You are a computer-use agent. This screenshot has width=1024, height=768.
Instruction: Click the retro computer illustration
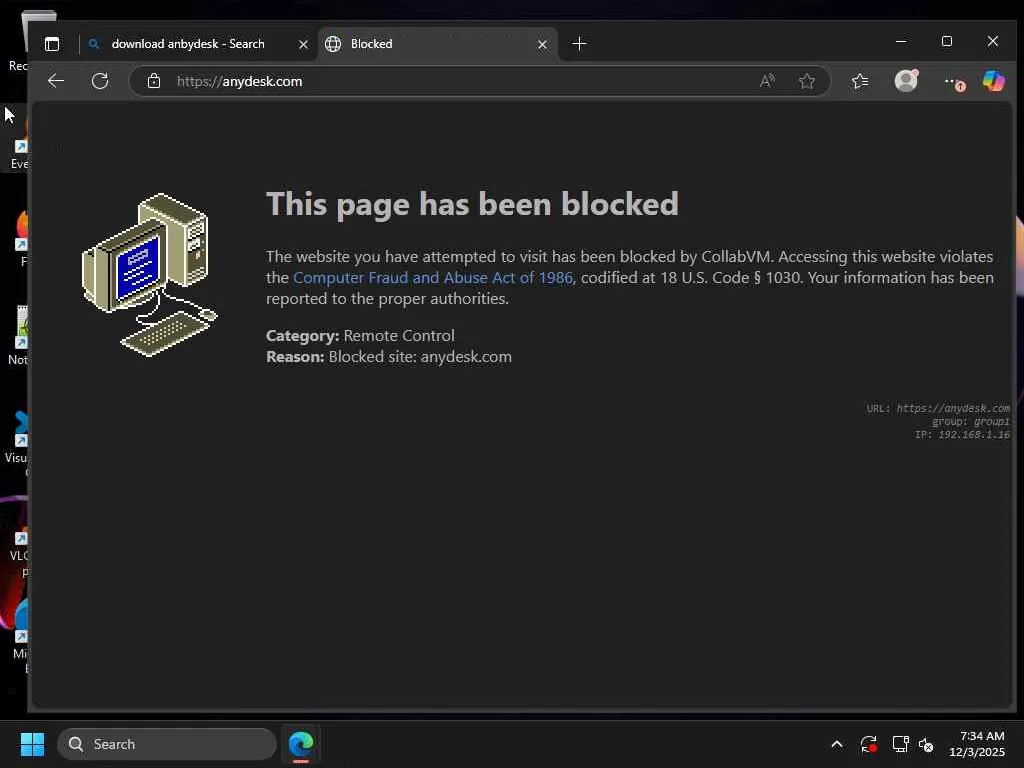point(150,275)
